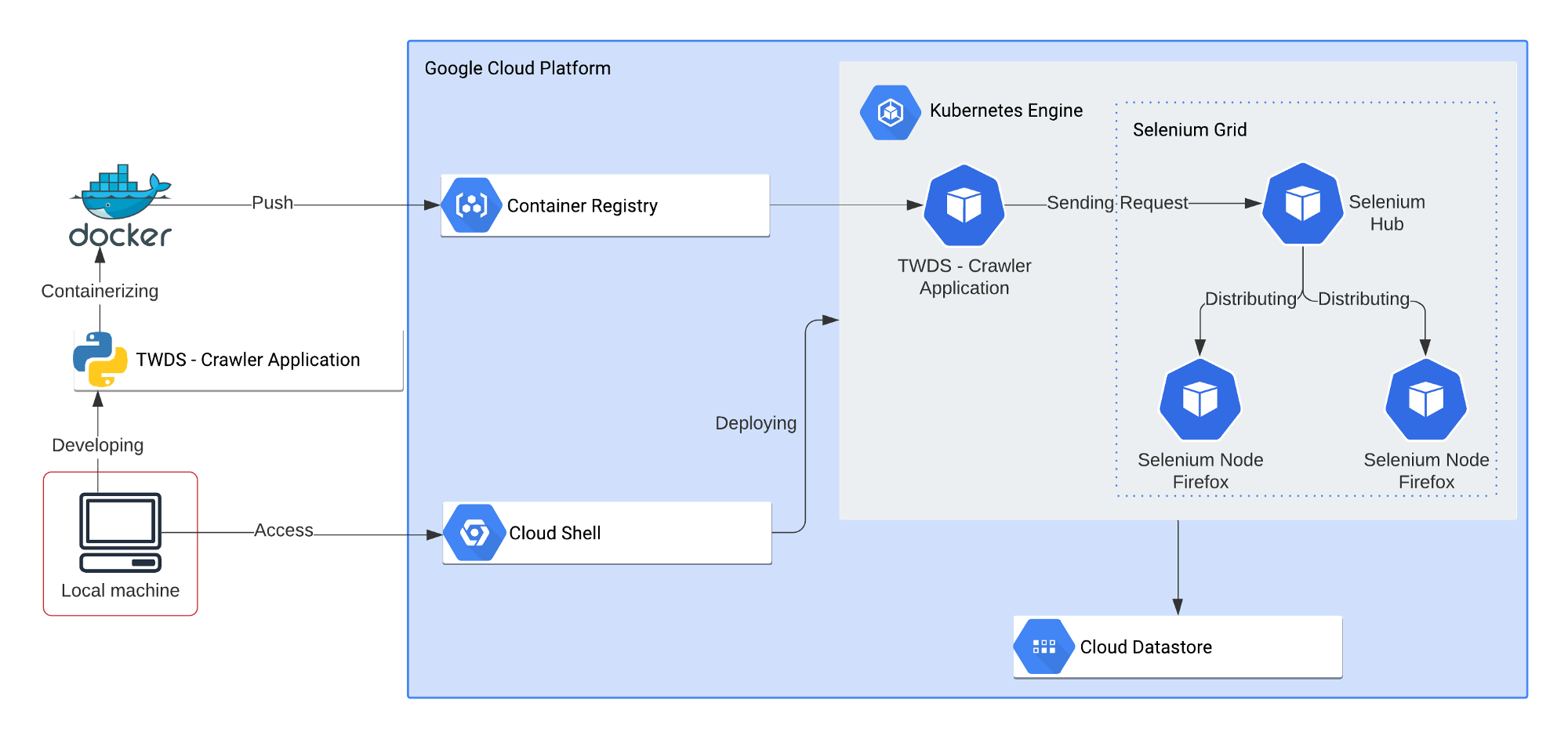The image size is (1568, 739).
Task: Click the left Distributing label
Action: (x=1251, y=299)
